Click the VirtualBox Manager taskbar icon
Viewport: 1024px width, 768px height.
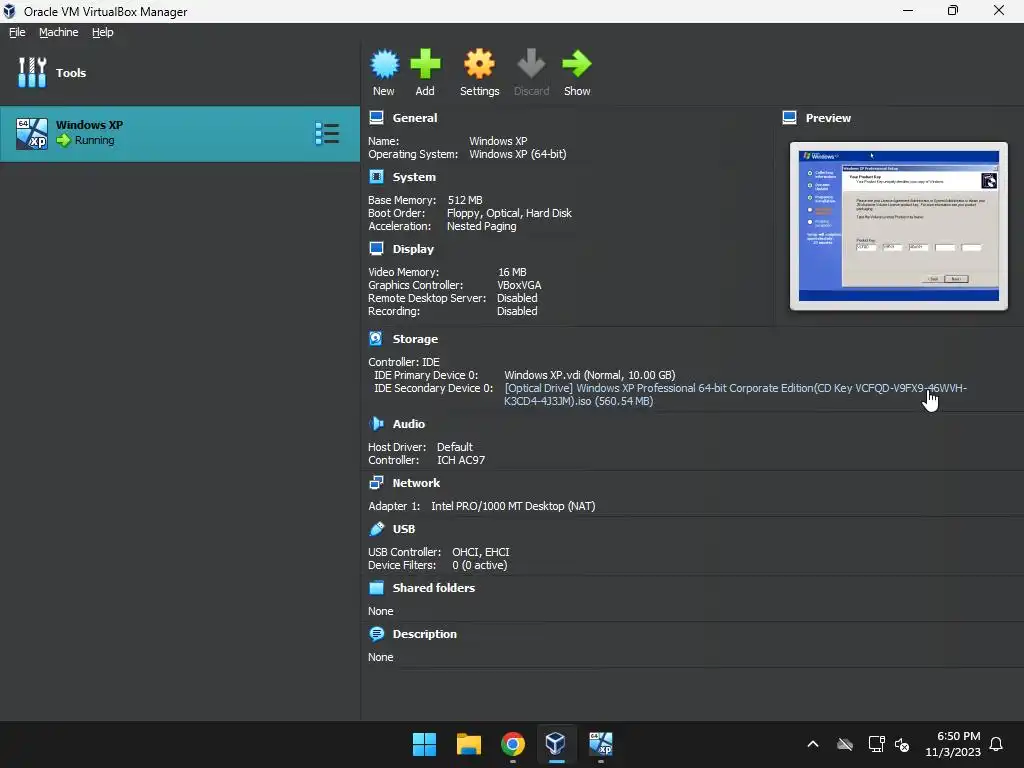pos(556,744)
